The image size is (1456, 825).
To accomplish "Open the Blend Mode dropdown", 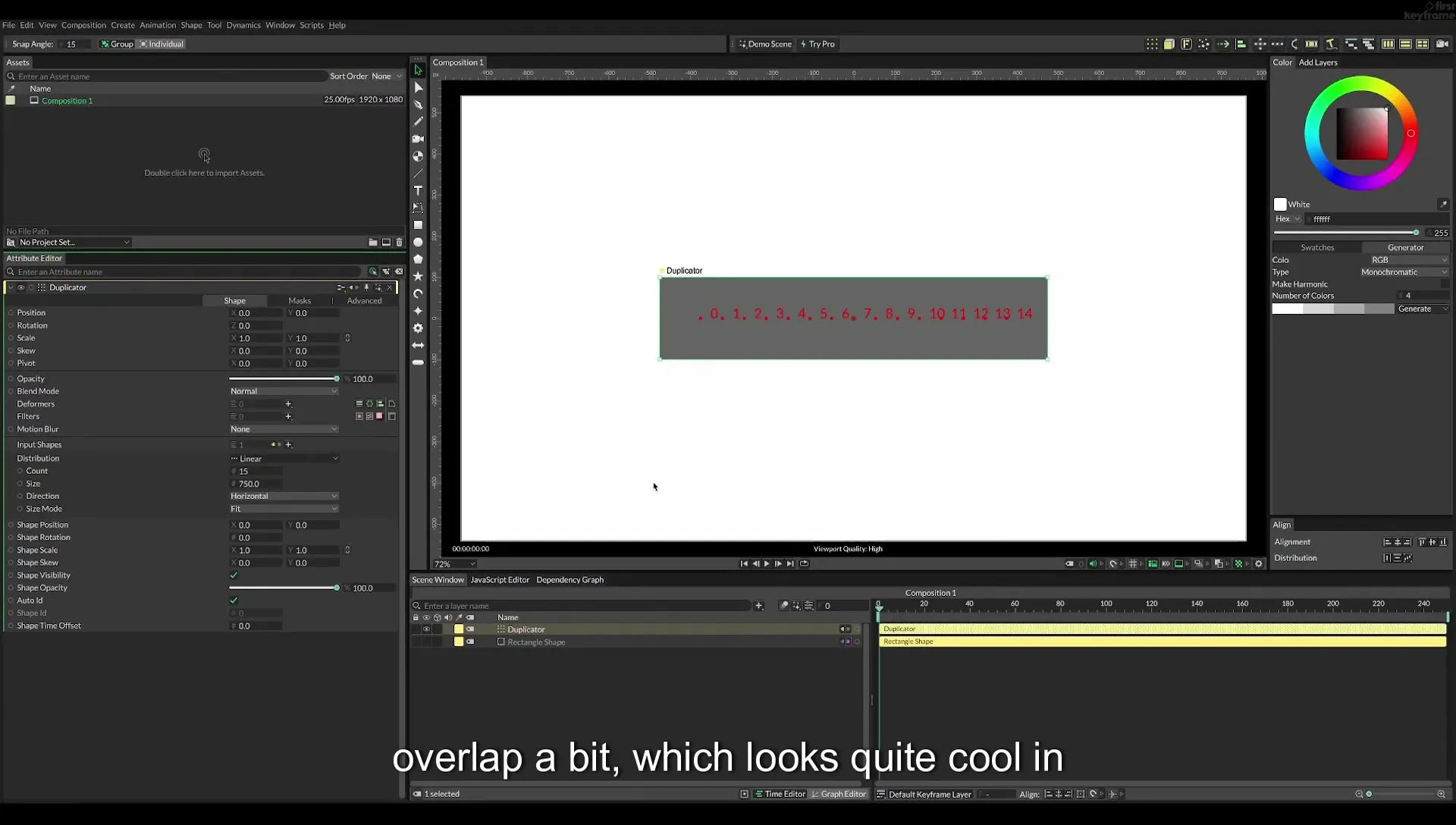I will point(284,391).
